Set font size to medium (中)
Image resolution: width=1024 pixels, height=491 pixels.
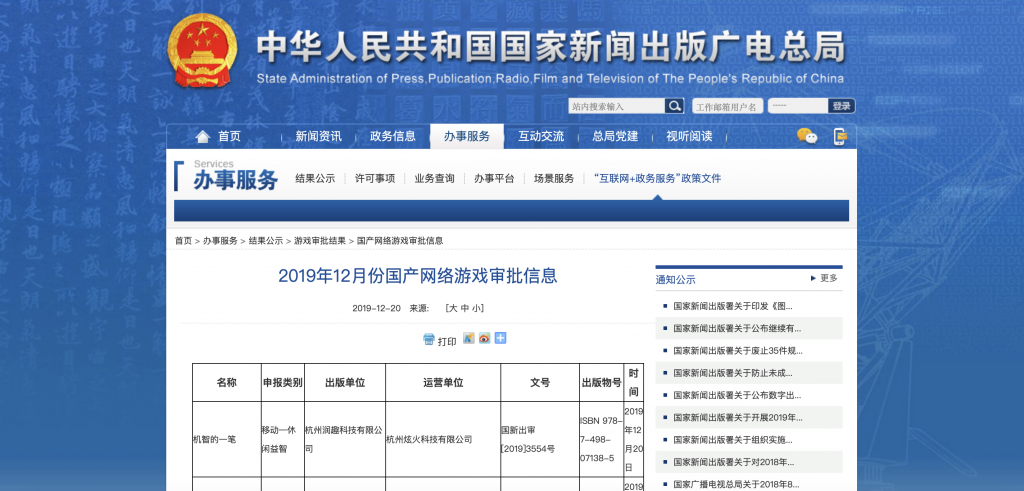pyautogui.click(x=464, y=308)
